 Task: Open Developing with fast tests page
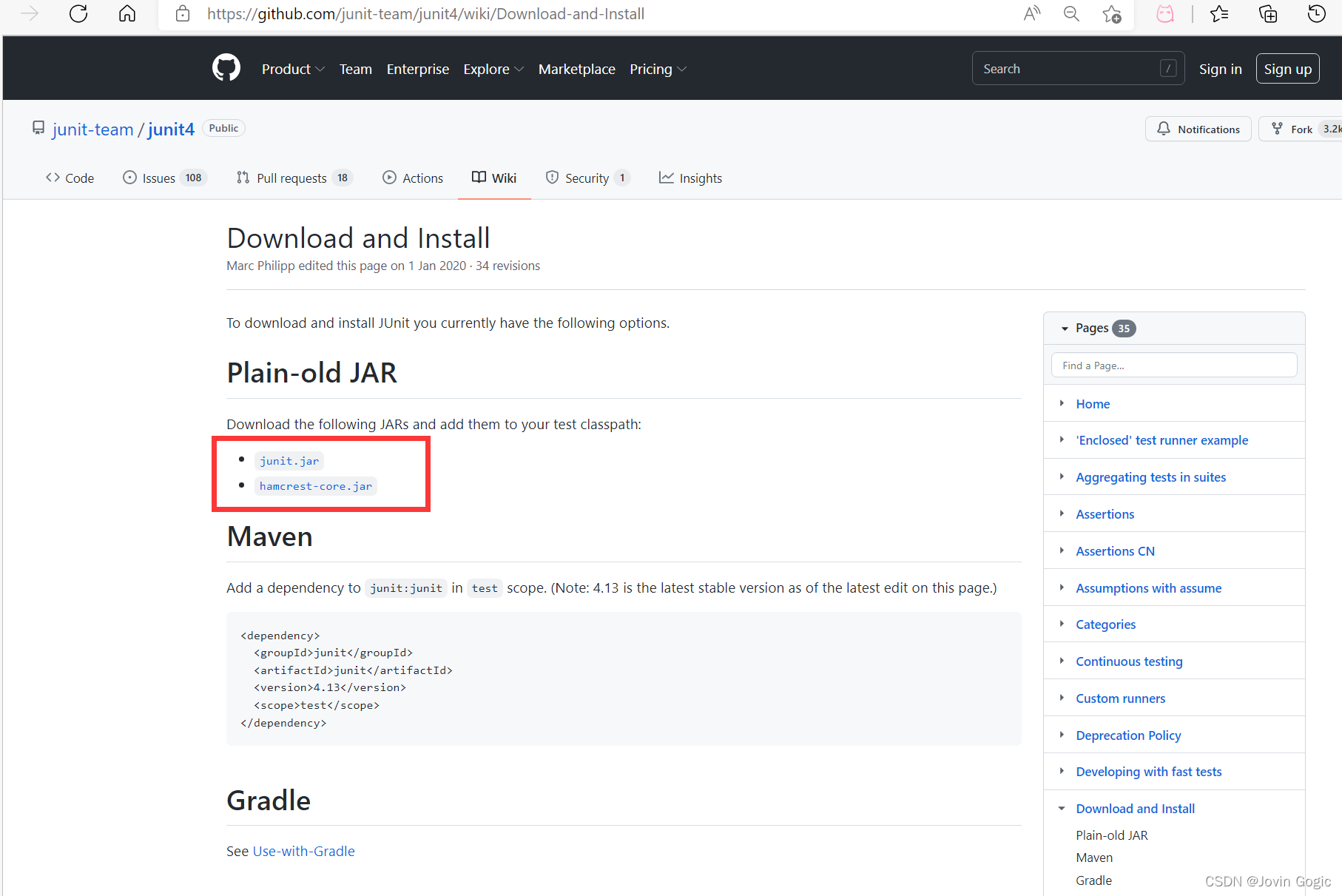pyautogui.click(x=1149, y=772)
